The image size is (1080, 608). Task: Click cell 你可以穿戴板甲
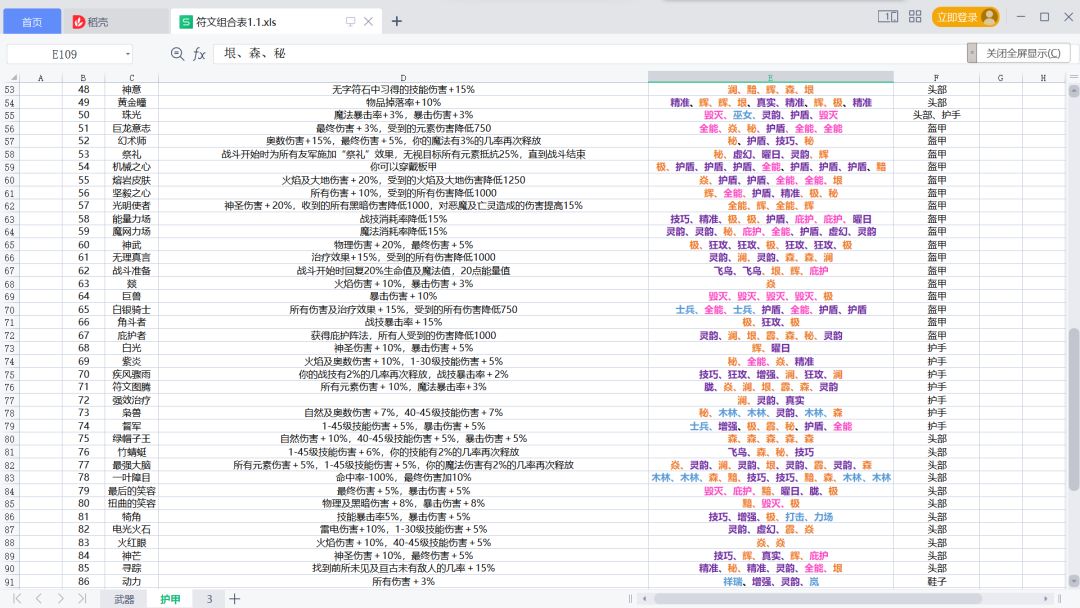(403, 167)
